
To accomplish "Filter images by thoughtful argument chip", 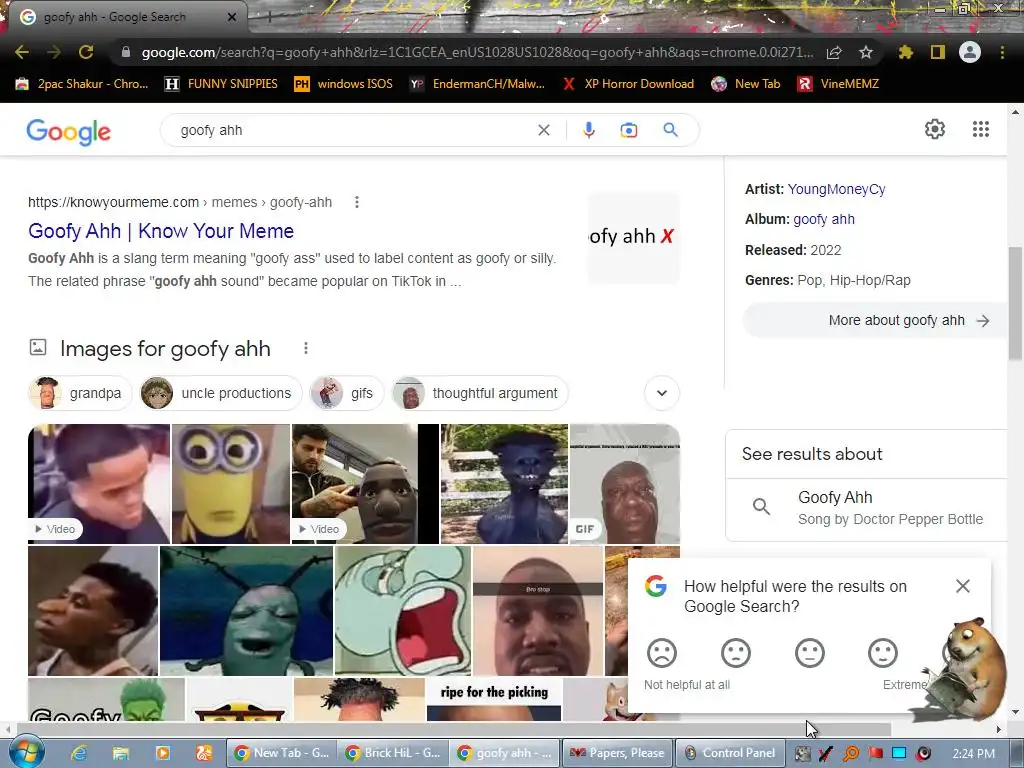I will (x=479, y=393).
